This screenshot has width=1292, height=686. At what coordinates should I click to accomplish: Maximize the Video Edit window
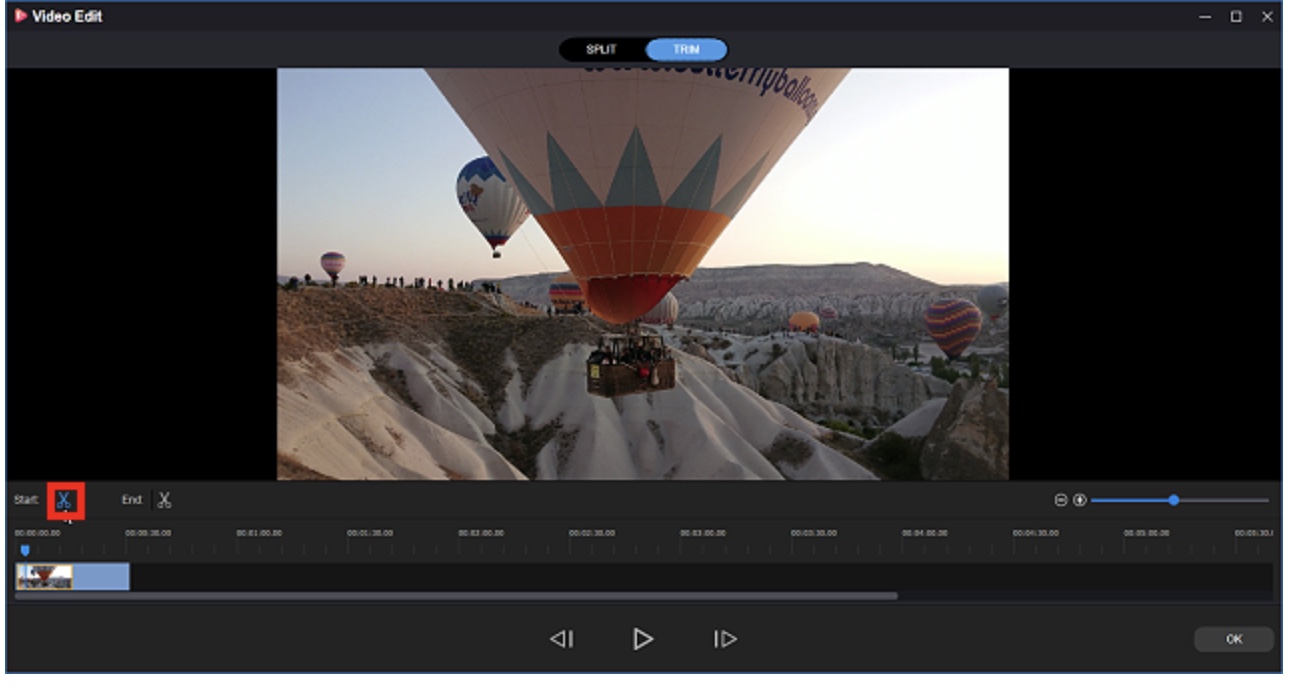click(1236, 16)
